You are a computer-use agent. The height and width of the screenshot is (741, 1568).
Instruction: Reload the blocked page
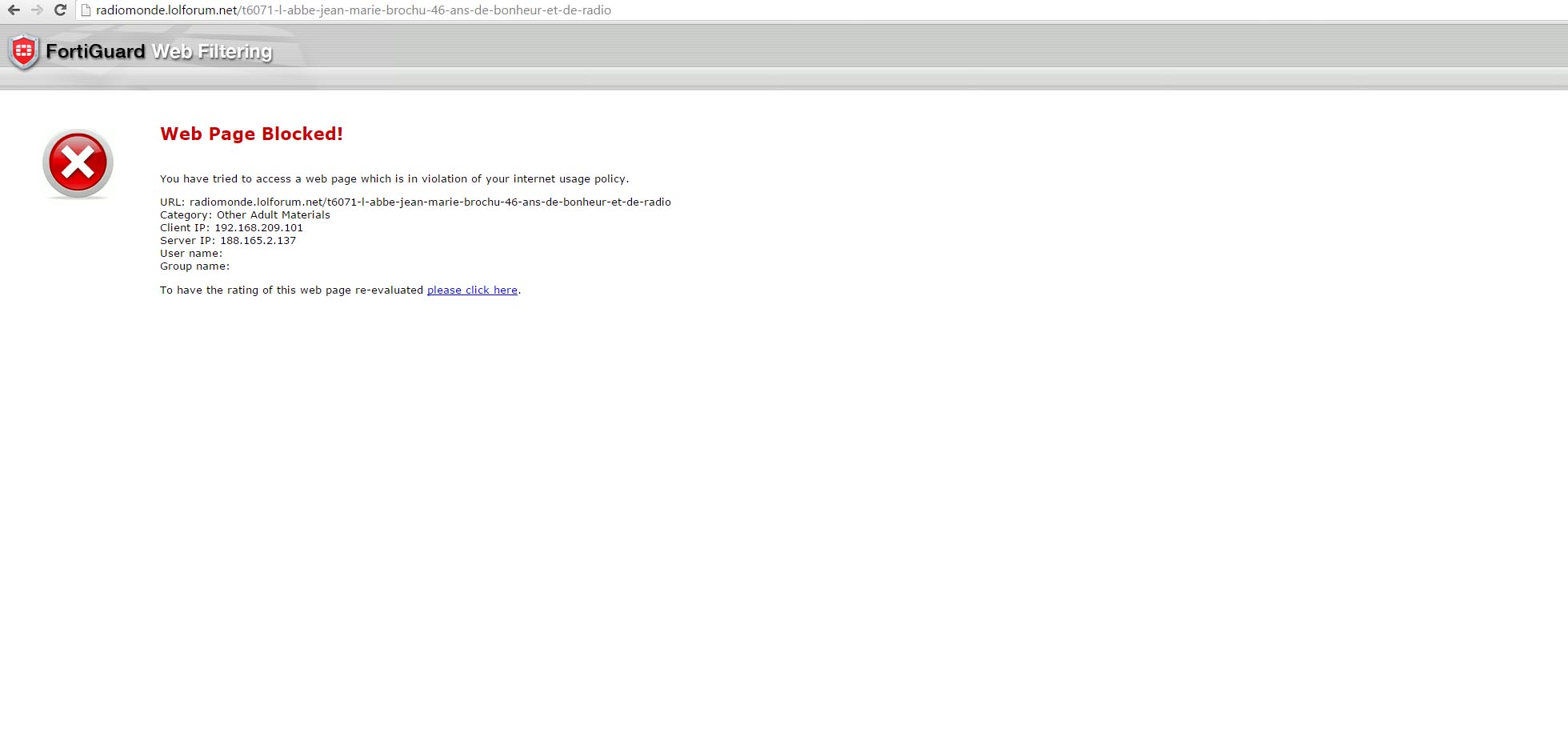(60, 10)
